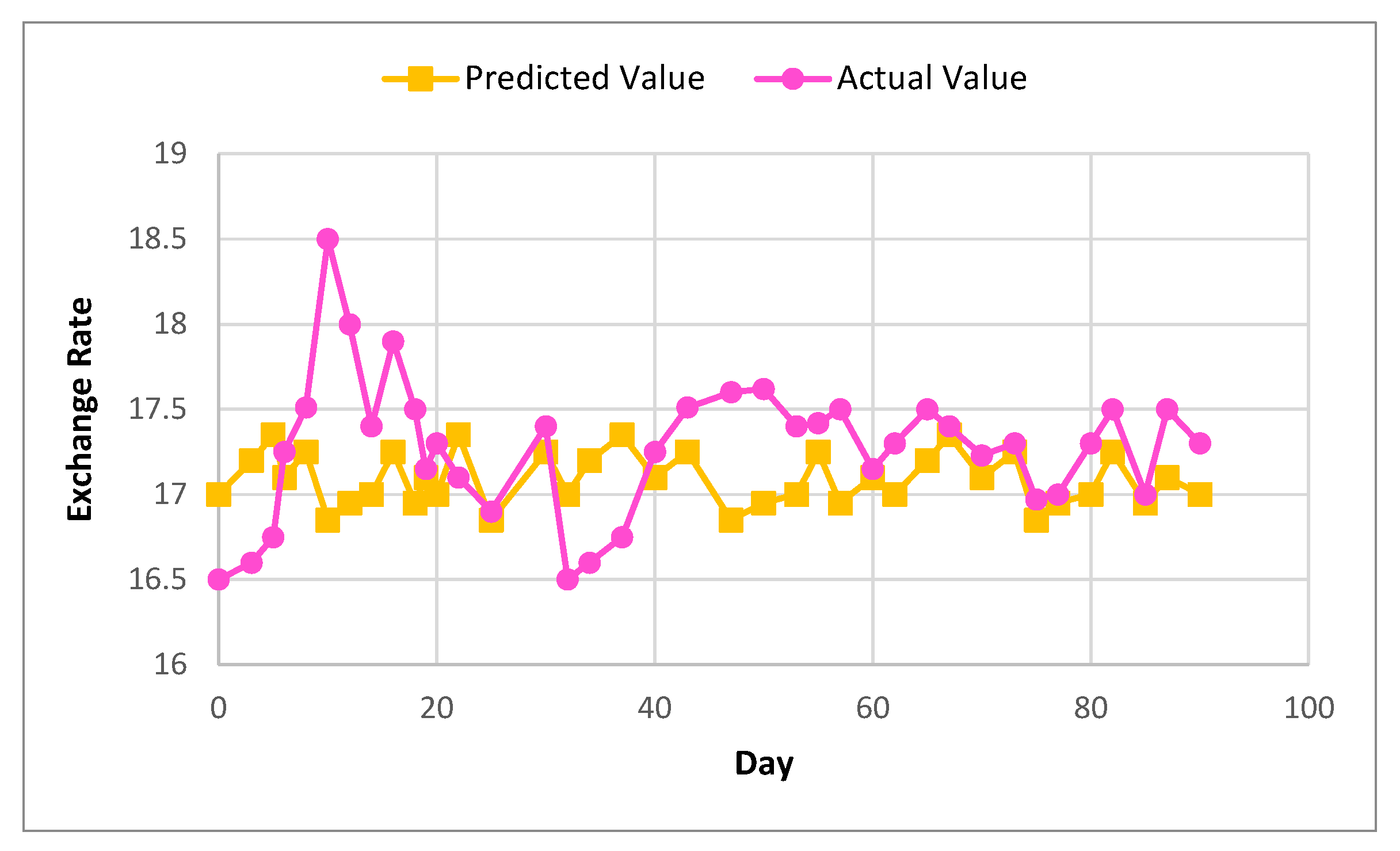Click the 19 label on the y-axis
Screen dimensions: 1400x851
pyautogui.click(x=170, y=154)
